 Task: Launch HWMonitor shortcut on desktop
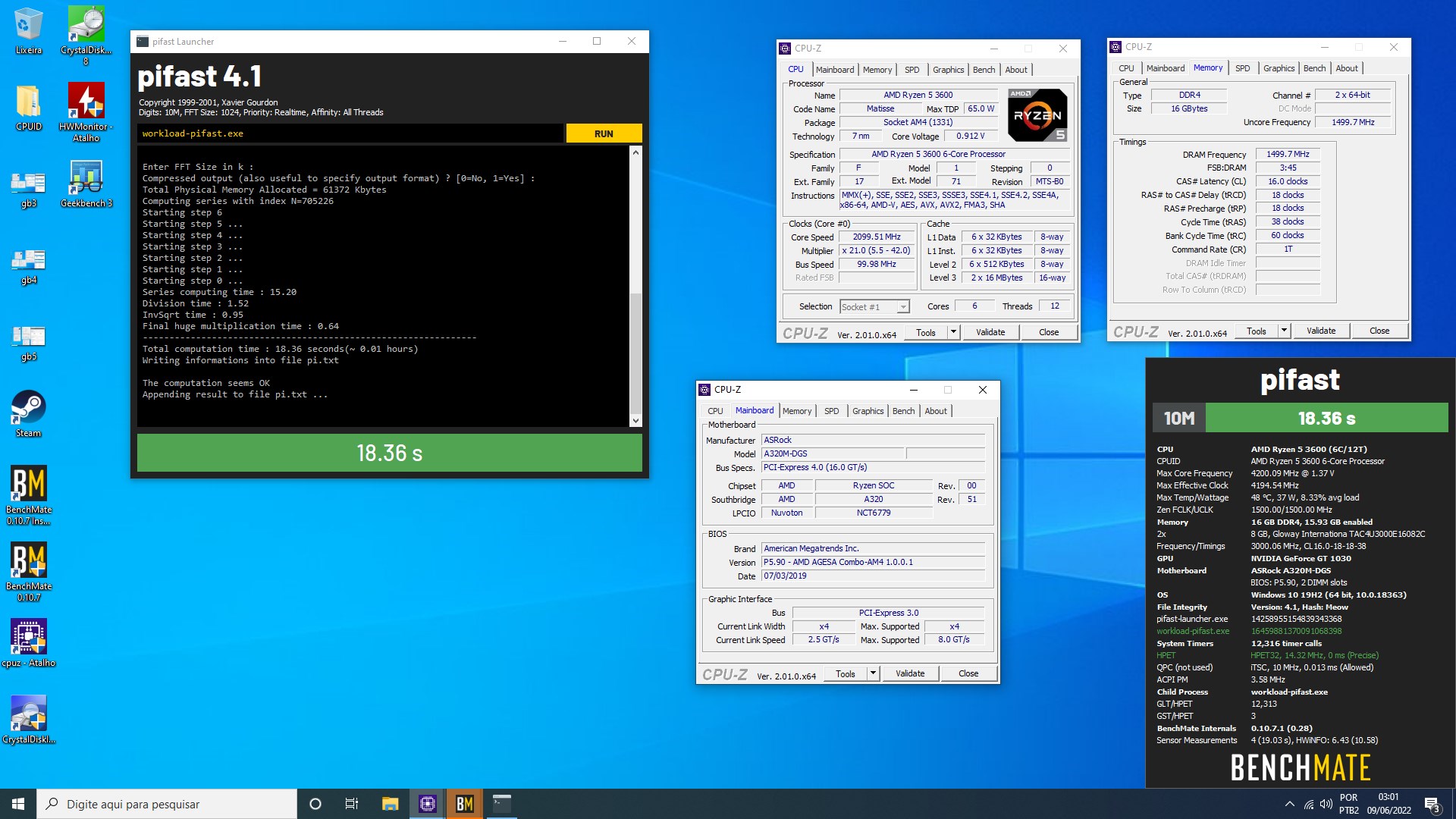86,111
